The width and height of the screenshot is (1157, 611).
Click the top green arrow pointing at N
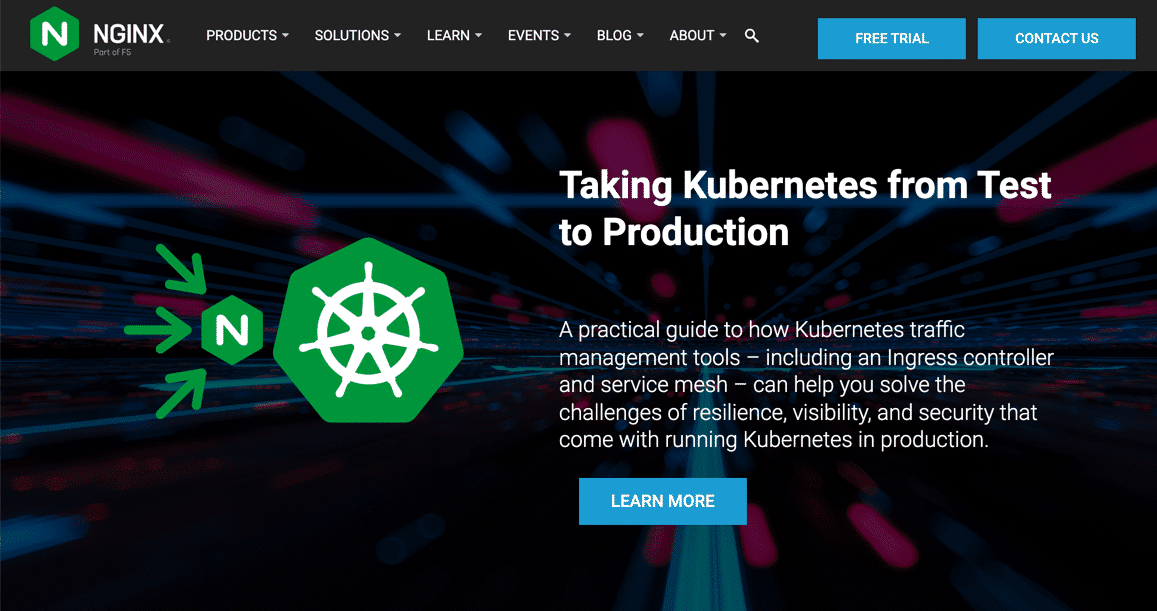[x=182, y=269]
